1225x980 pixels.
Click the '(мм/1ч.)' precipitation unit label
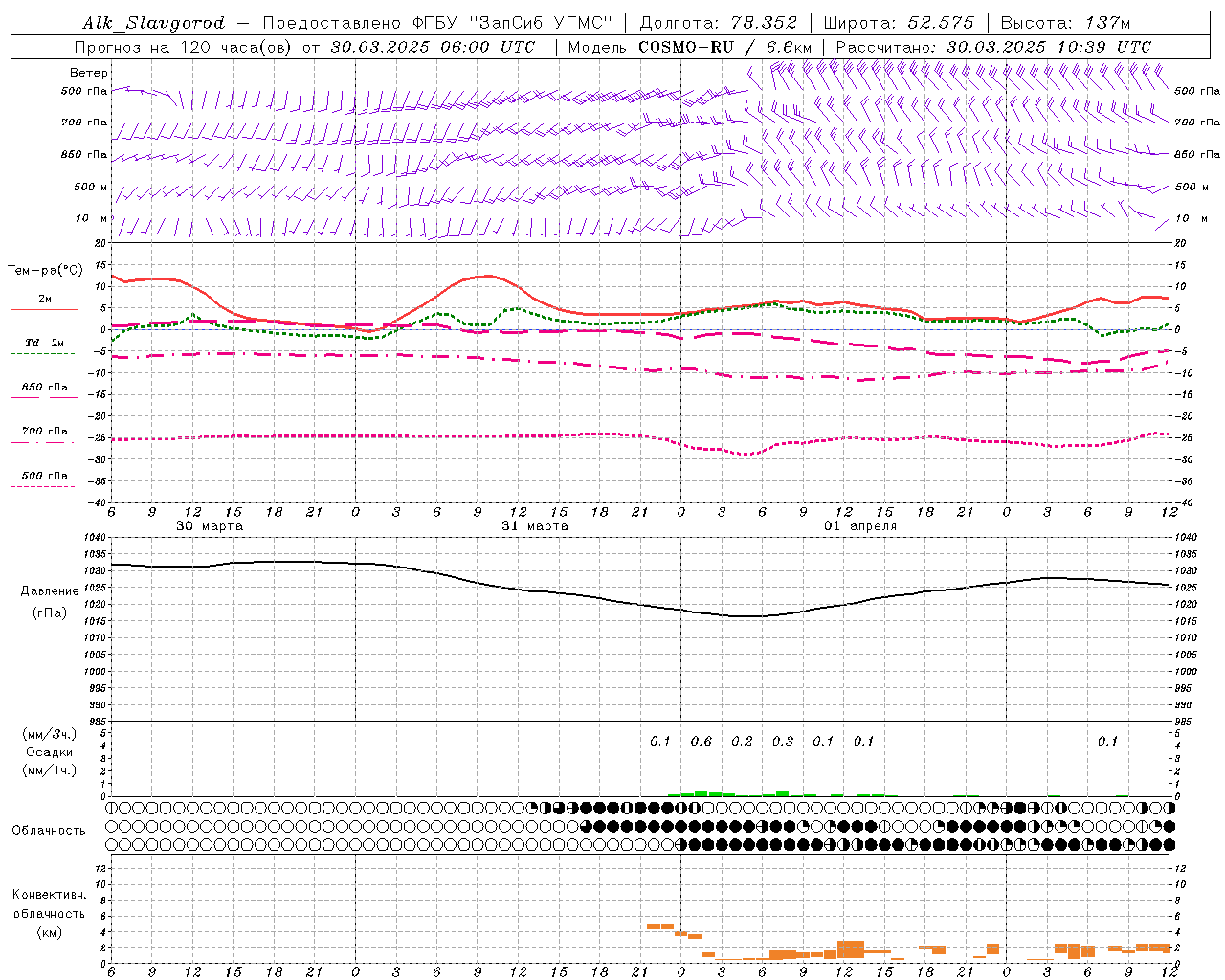(x=50, y=770)
